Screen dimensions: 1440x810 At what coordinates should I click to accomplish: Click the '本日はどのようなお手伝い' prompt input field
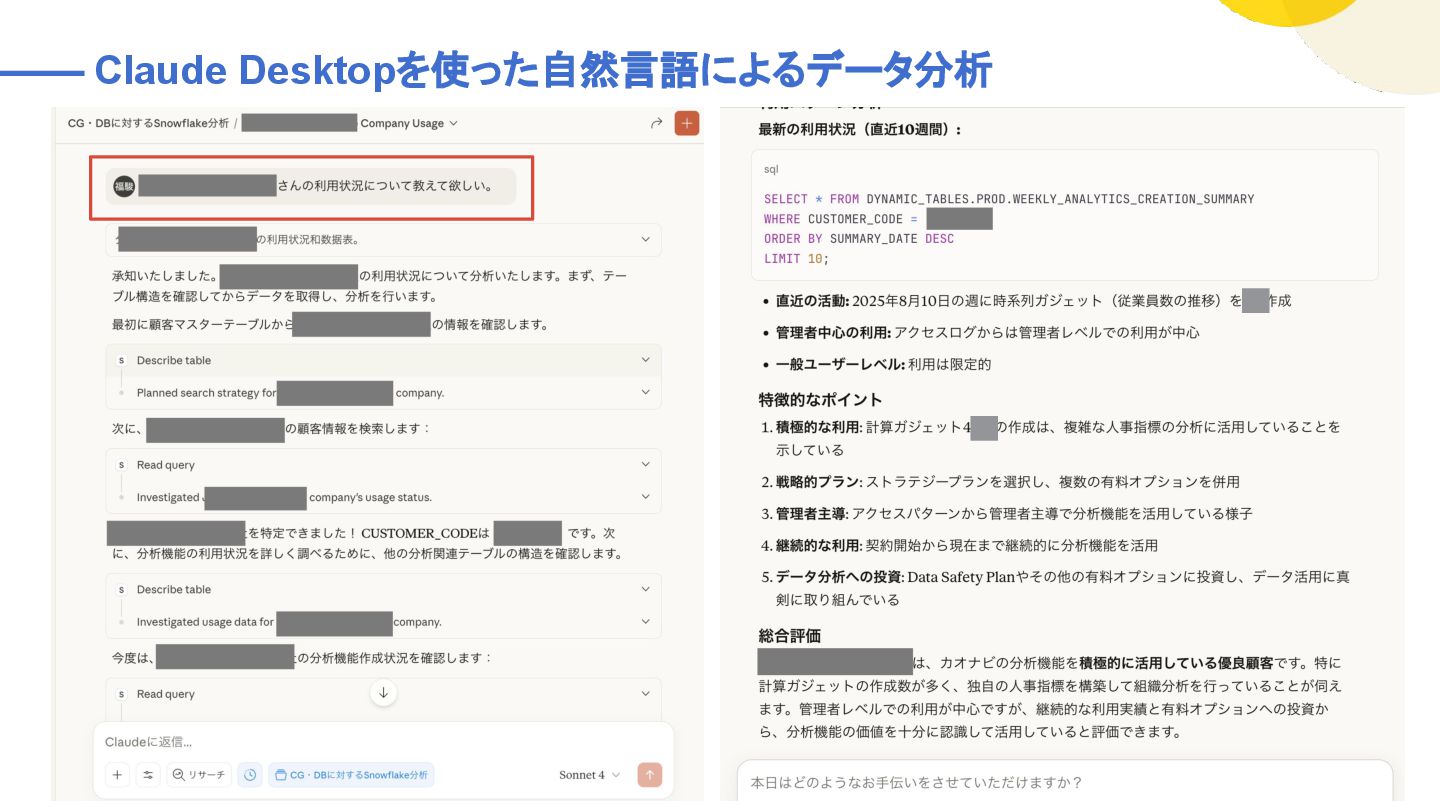pyautogui.click(x=1064, y=783)
